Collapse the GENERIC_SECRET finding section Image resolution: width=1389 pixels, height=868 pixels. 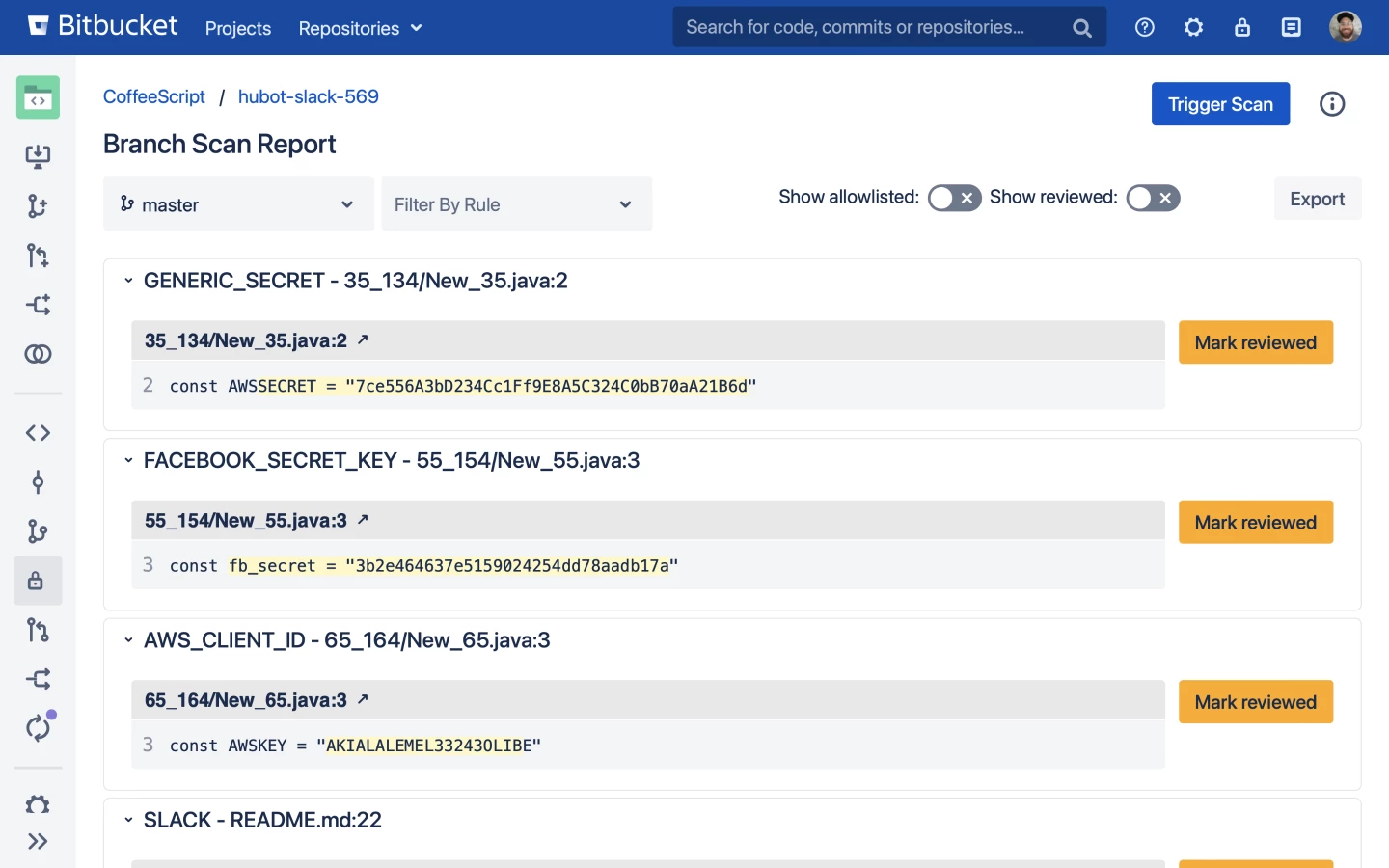point(128,281)
